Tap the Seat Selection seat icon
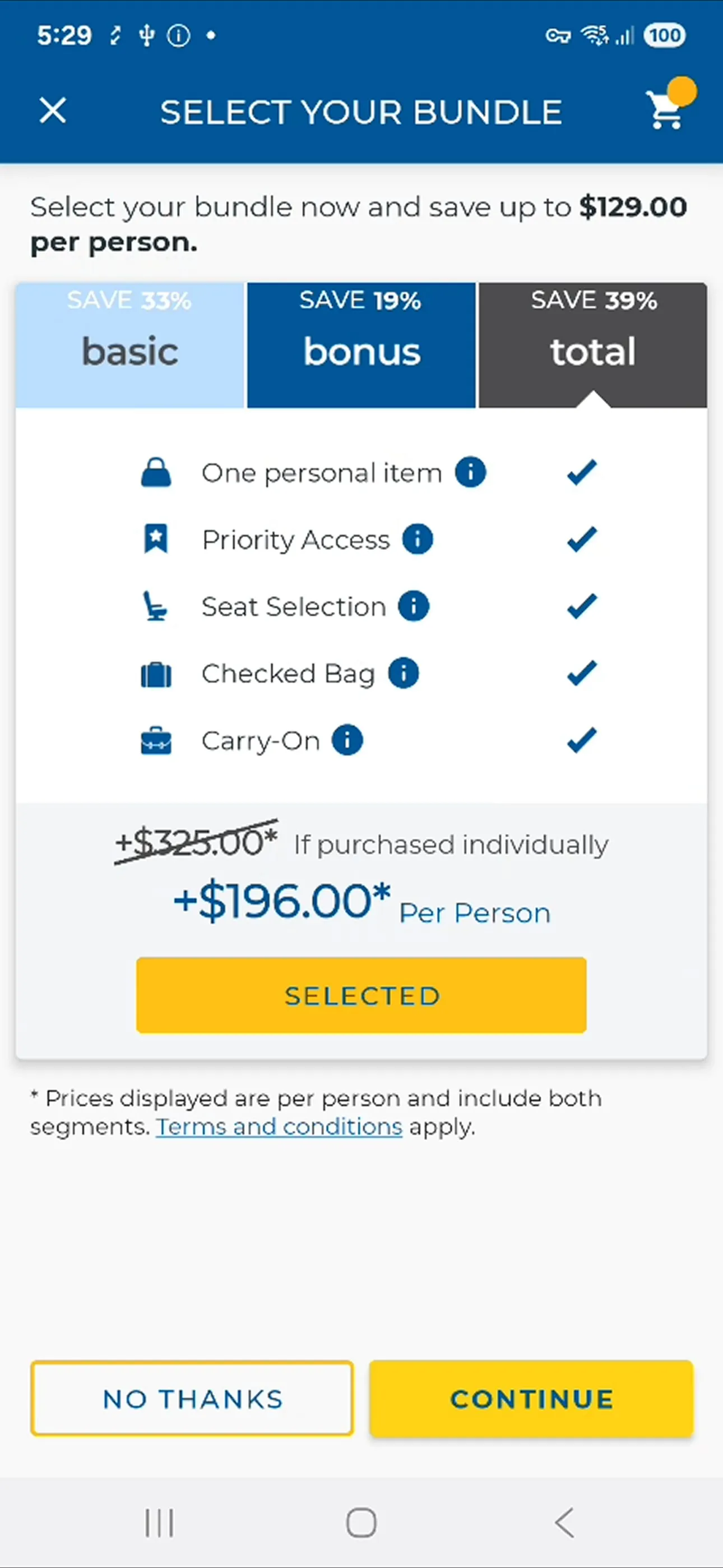Screen dimensions: 723x1568 point(155,606)
